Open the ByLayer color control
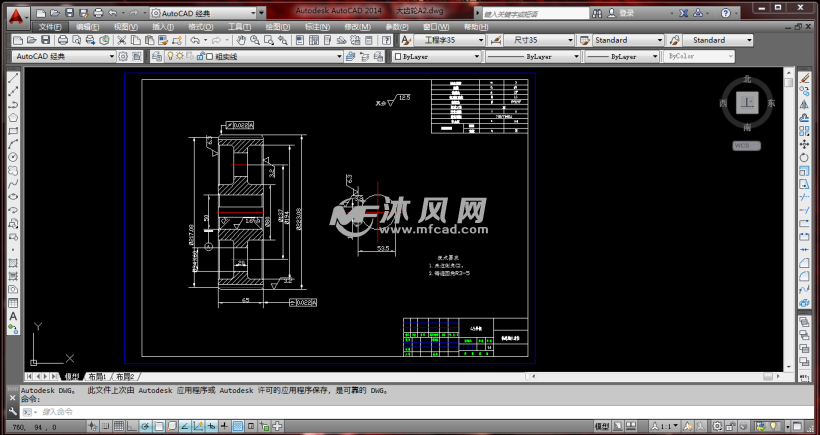This screenshot has width=820, height=435. pos(436,57)
